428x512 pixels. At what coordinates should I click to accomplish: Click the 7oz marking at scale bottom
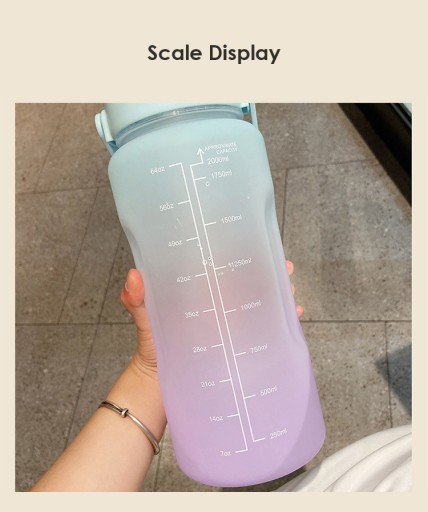[x=225, y=453]
